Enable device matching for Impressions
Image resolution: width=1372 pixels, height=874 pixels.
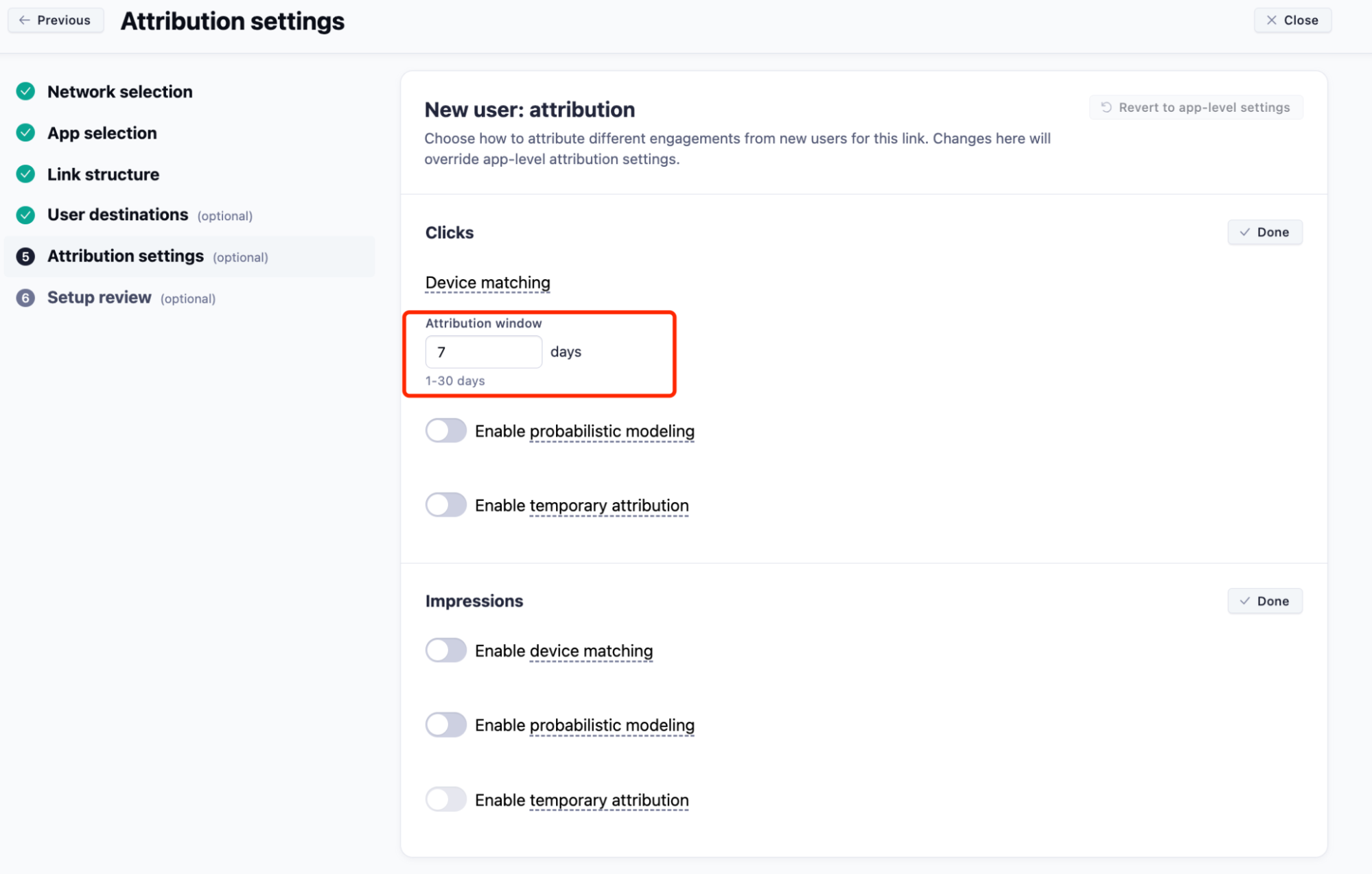445,650
